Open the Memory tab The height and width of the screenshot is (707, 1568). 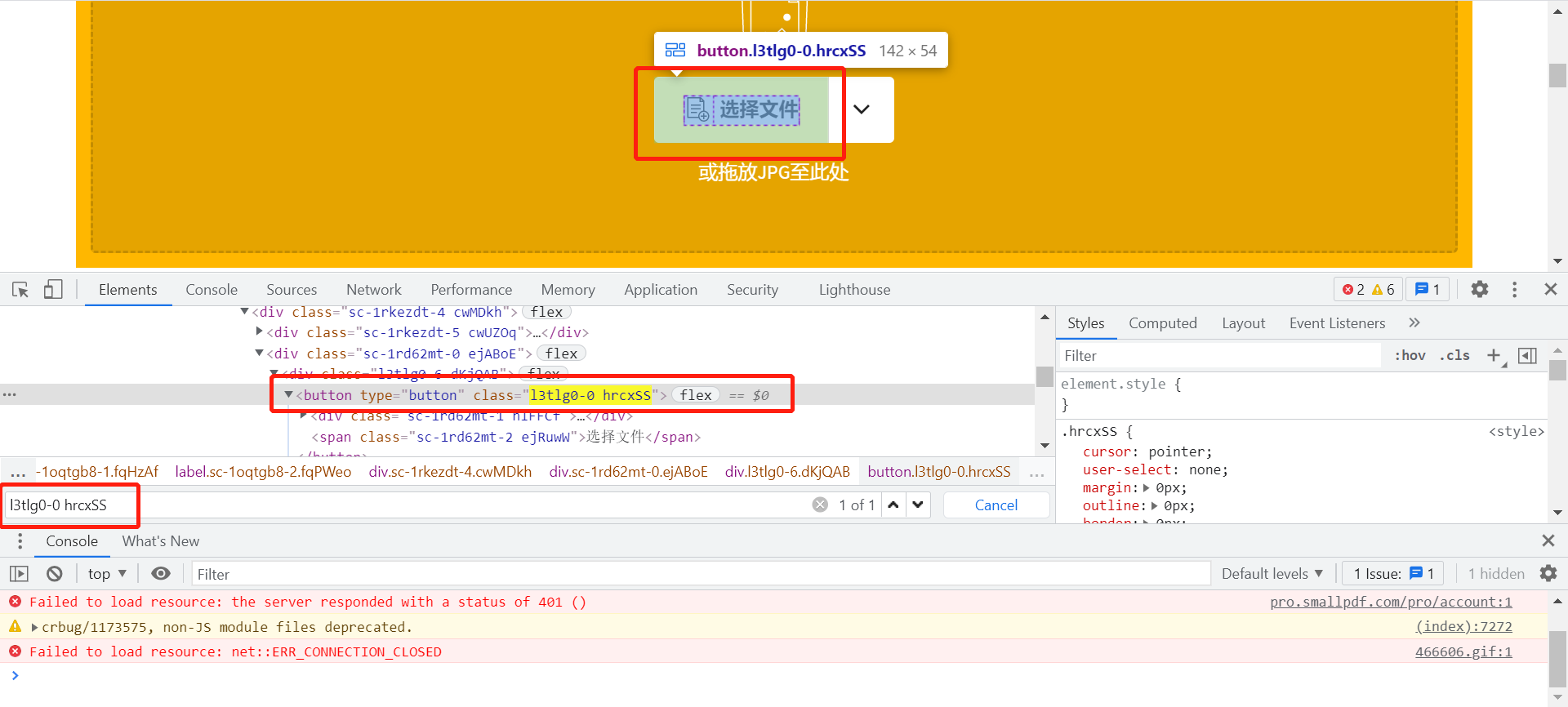click(x=568, y=290)
